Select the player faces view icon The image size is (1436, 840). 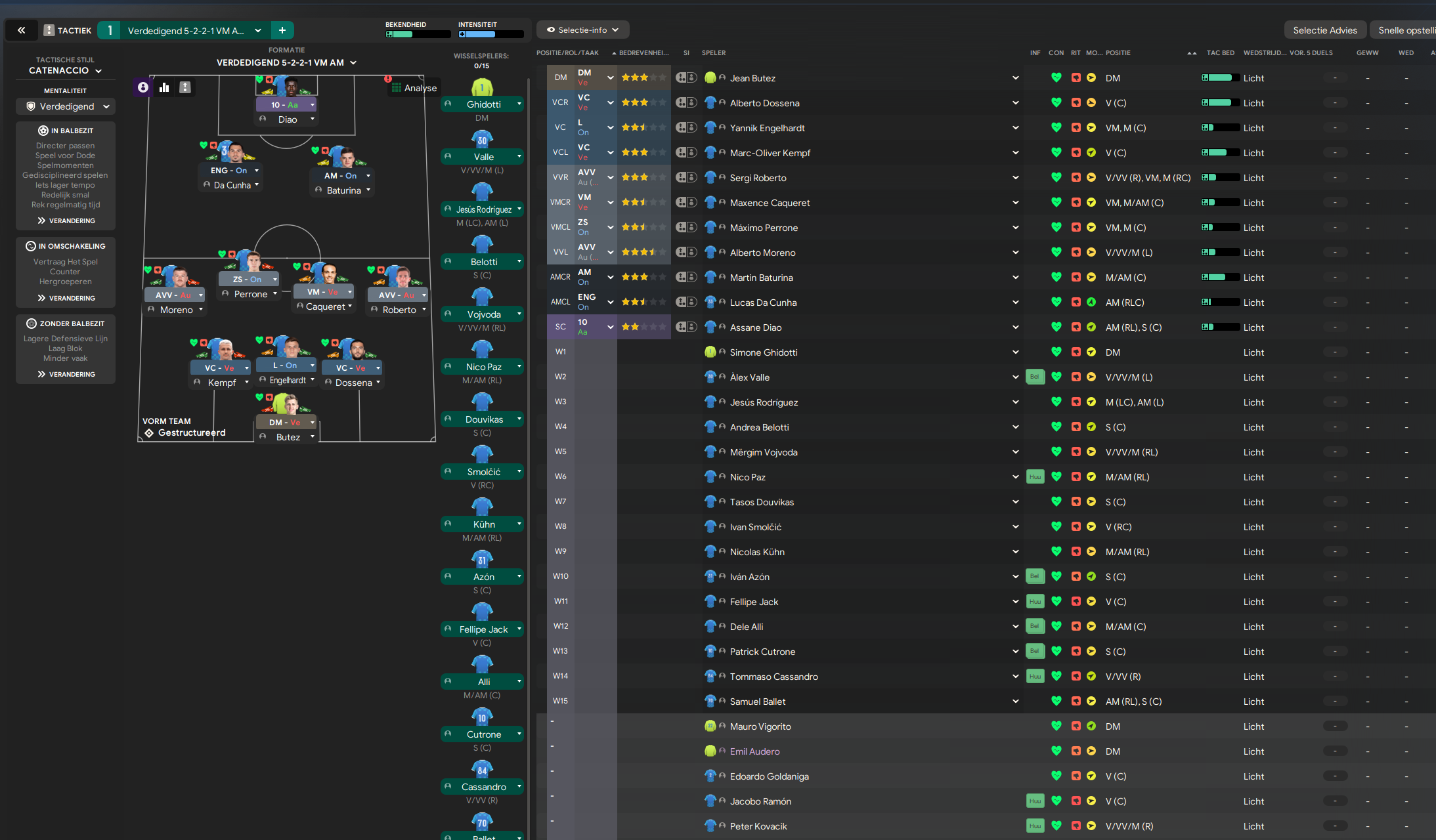click(143, 87)
